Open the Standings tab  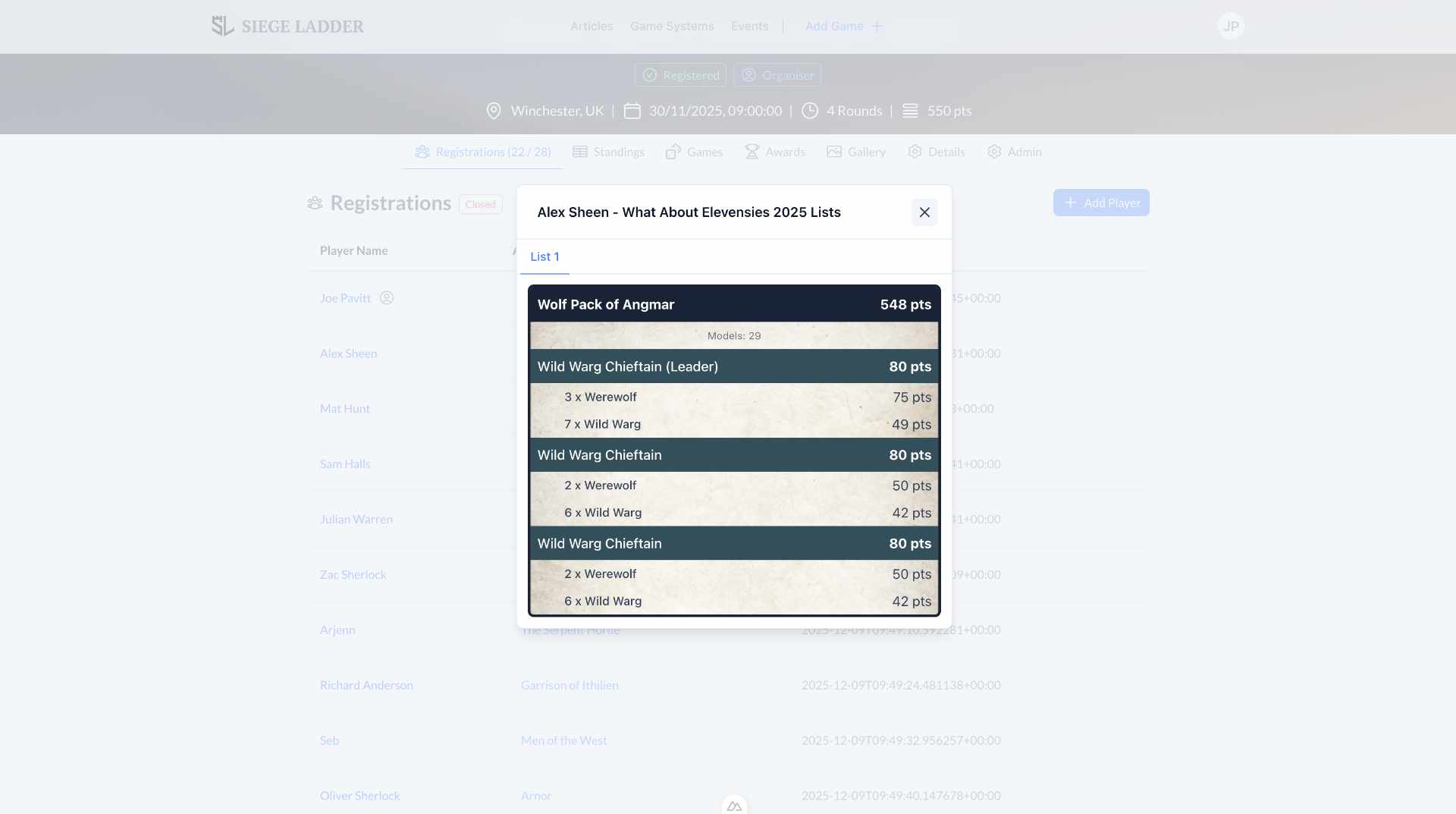click(608, 152)
